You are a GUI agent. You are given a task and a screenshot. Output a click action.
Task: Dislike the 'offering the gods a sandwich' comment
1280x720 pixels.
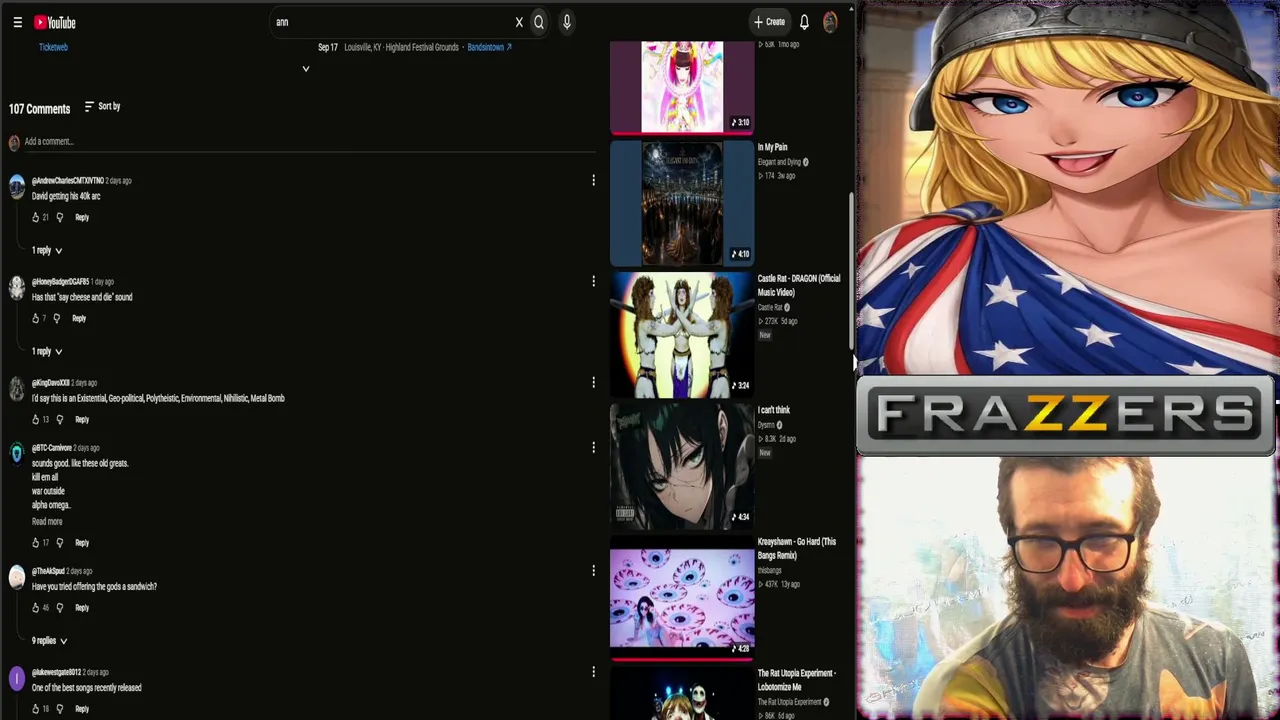pos(60,608)
